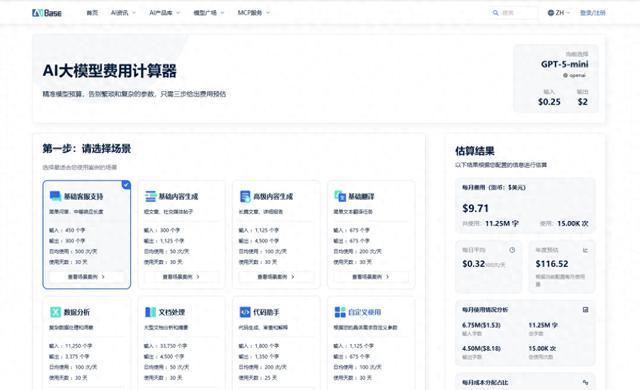Screen dimensions: 640x390
Task: Select the 代码助手 scenario card
Action: [276, 343]
